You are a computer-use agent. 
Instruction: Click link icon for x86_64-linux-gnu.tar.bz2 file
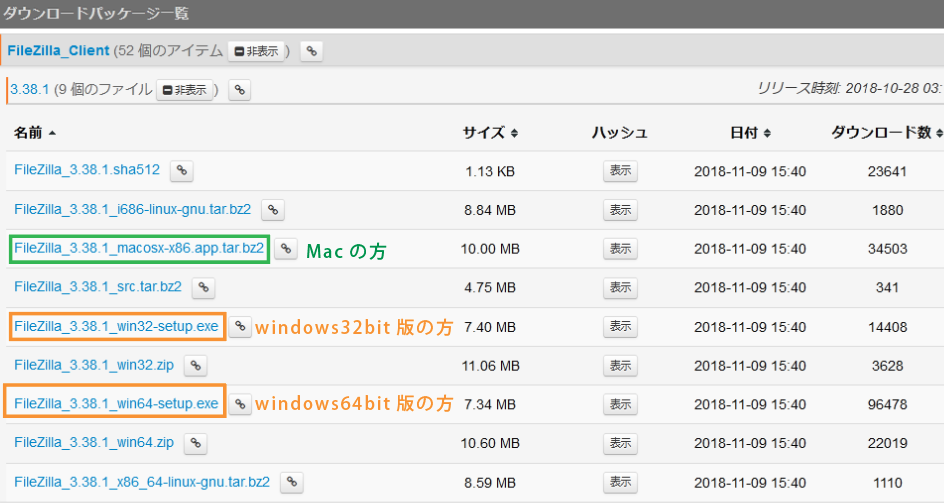point(291,482)
